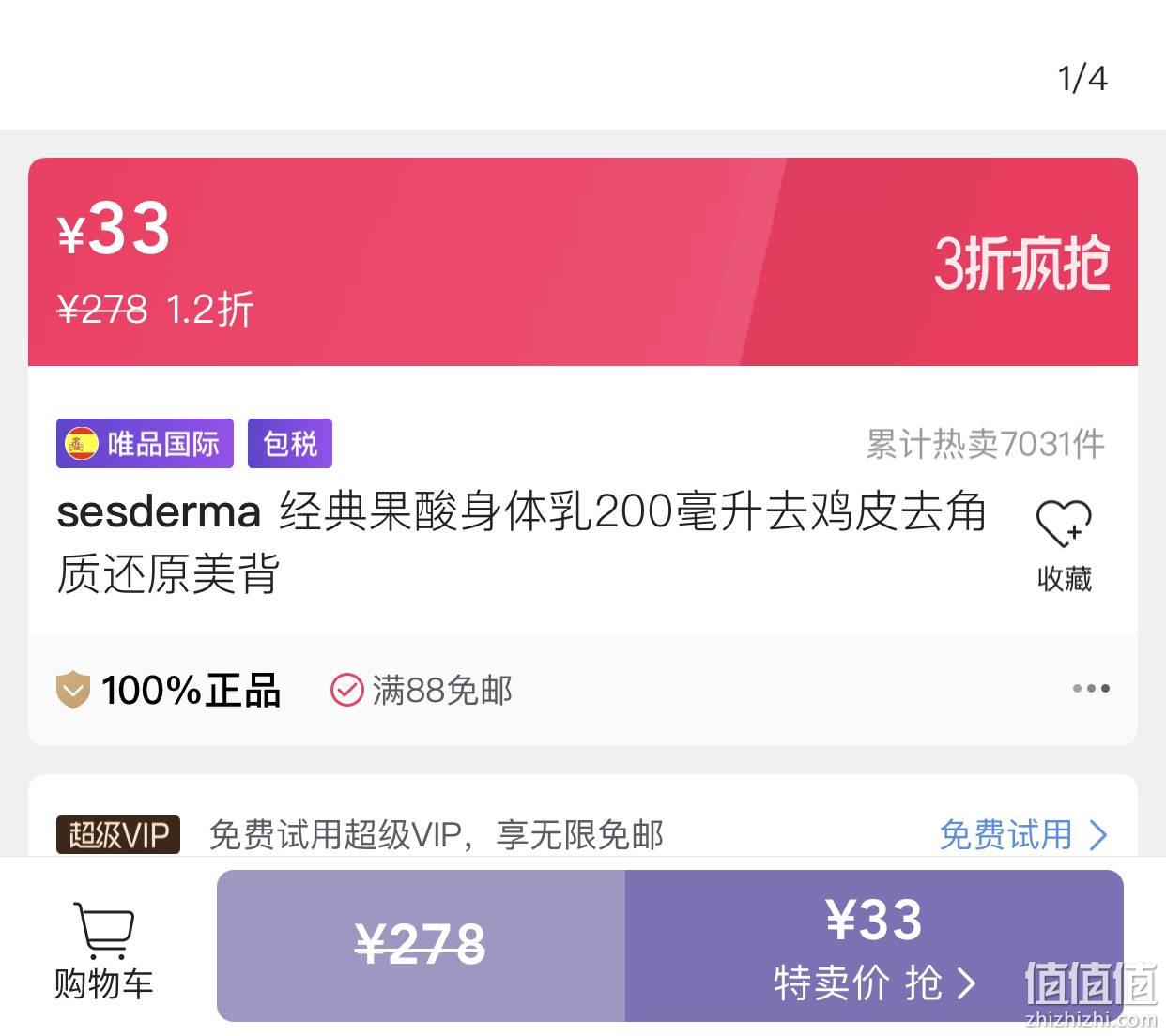Click the ¥33 特卖价 抢 button
1166x1036 pixels.
point(874,946)
